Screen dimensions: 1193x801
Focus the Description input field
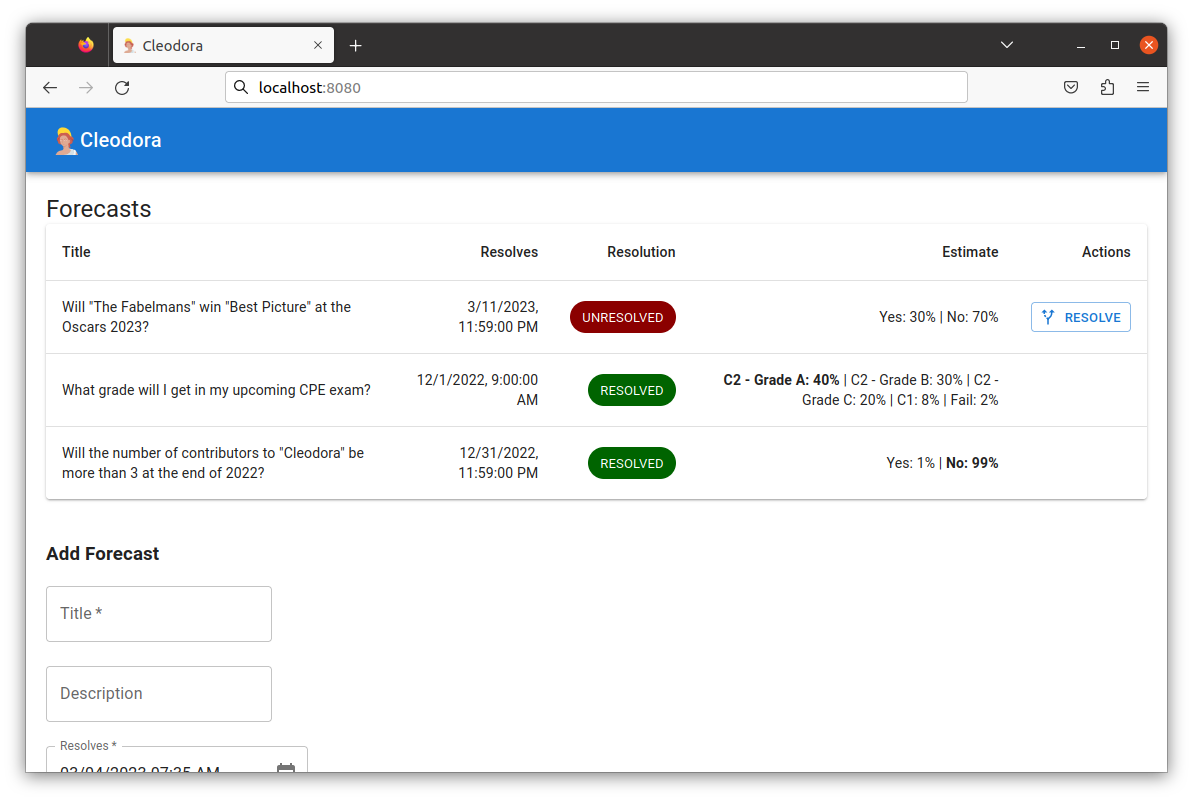pyautogui.click(x=159, y=694)
